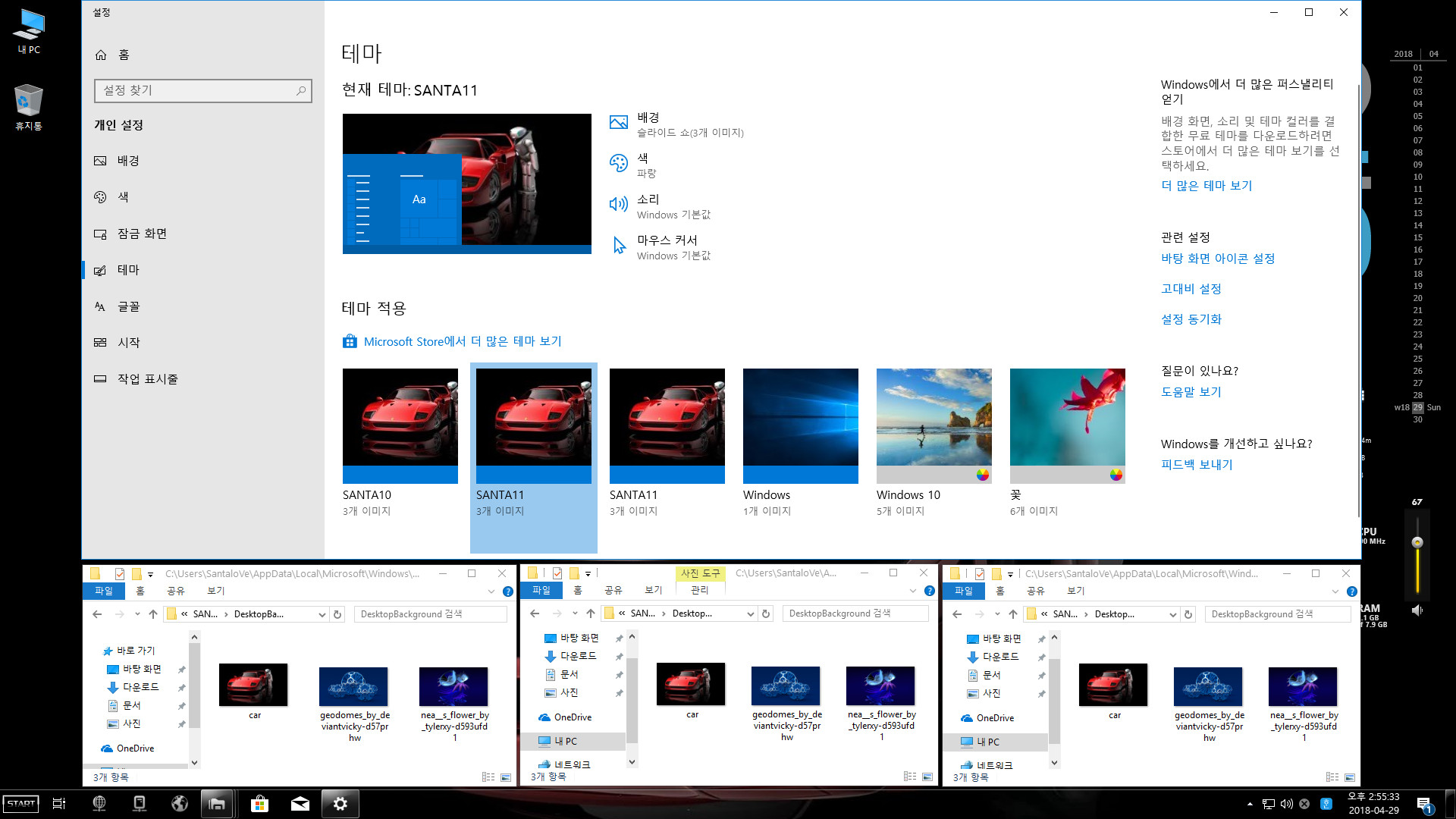Open 소리 Windows 기본값 option

click(x=660, y=206)
